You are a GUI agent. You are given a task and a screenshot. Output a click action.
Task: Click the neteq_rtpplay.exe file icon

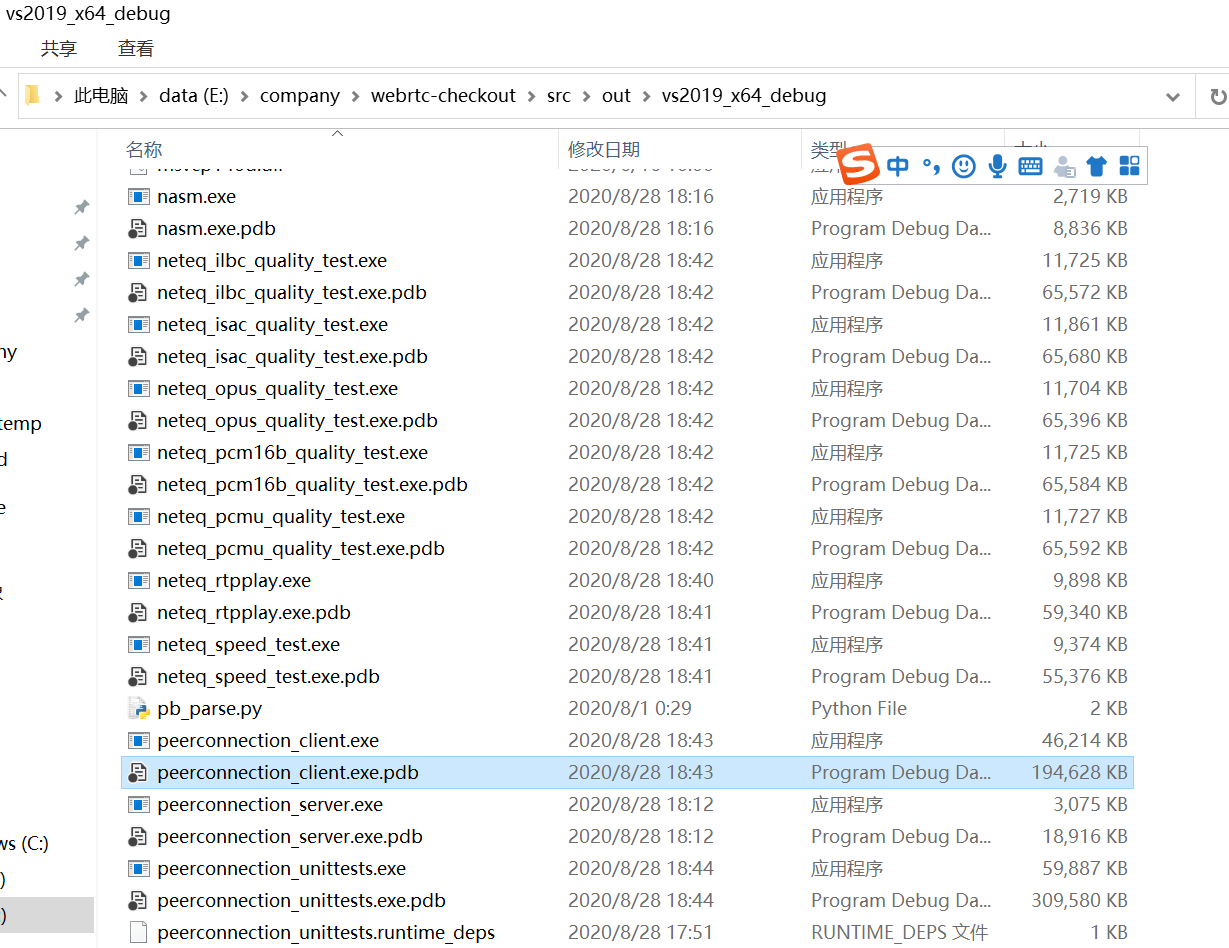(138, 581)
